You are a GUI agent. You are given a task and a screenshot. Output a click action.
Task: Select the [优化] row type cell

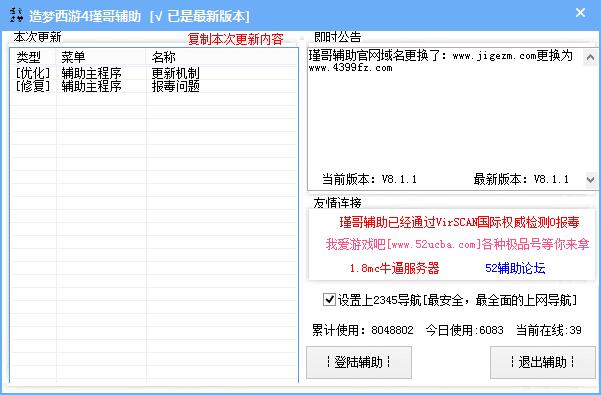coord(33,73)
